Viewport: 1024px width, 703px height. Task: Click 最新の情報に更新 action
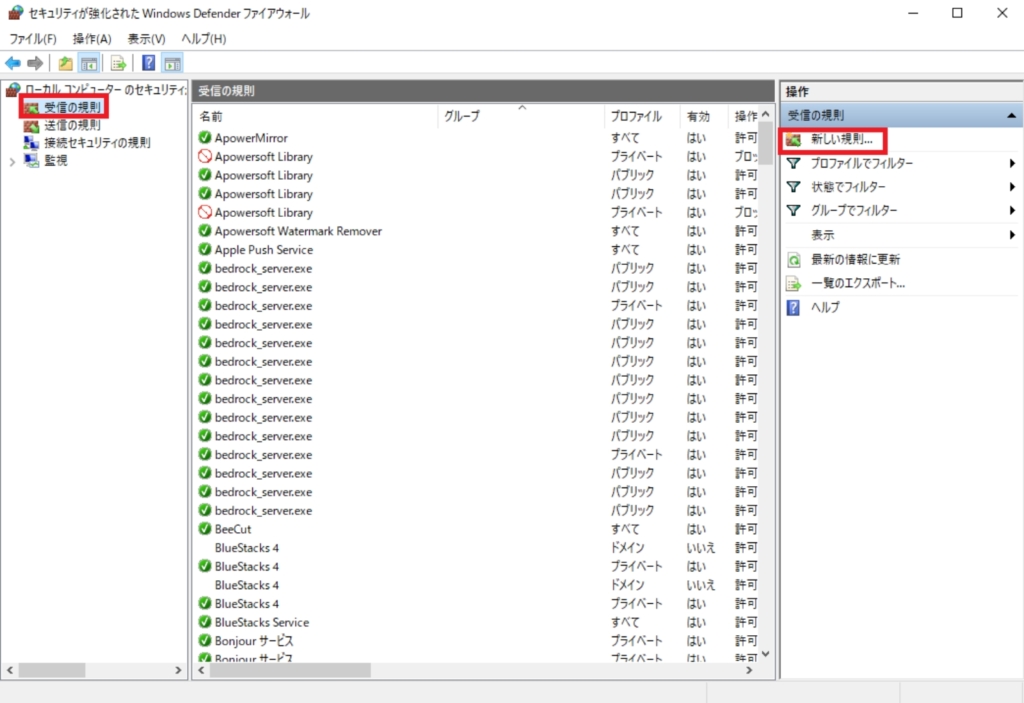[856, 259]
